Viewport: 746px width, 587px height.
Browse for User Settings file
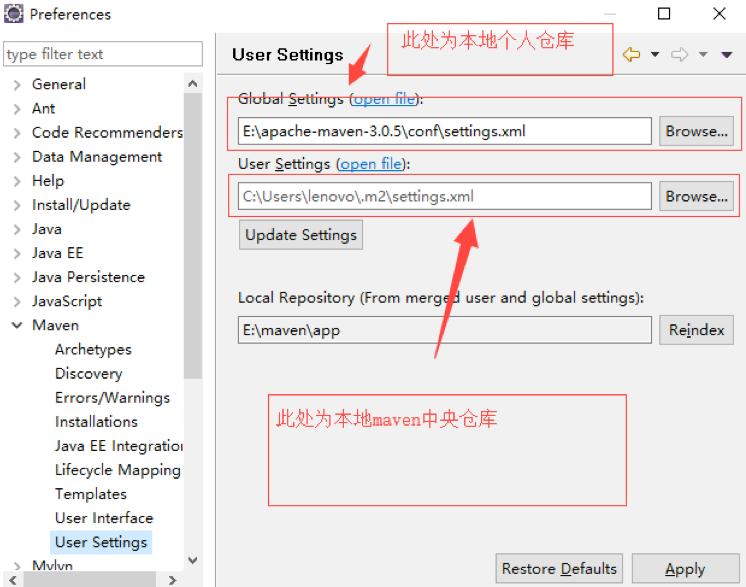coord(696,196)
